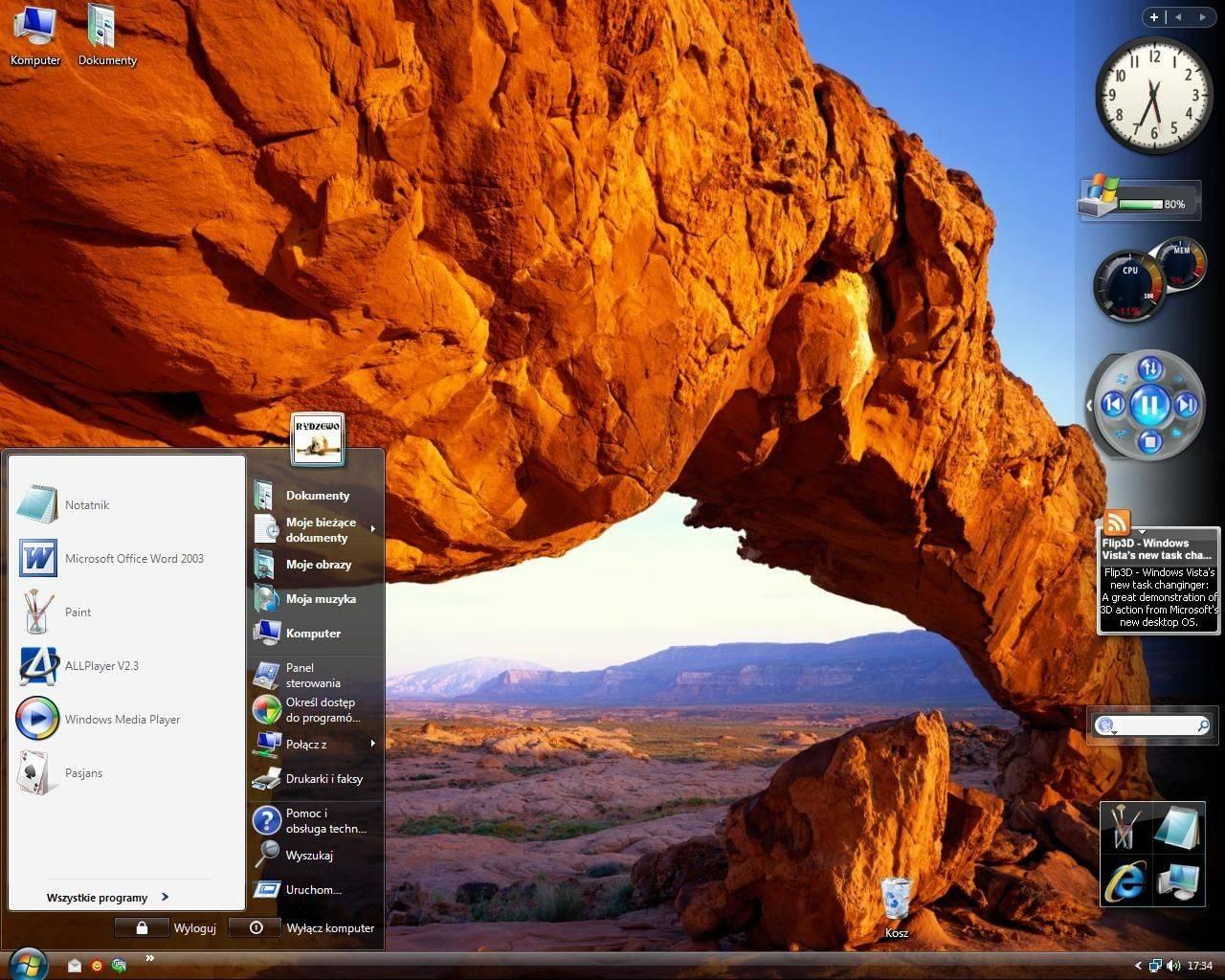Image resolution: width=1225 pixels, height=980 pixels.
Task: Expand hidden quick launch icons chevron
Action: point(149,958)
